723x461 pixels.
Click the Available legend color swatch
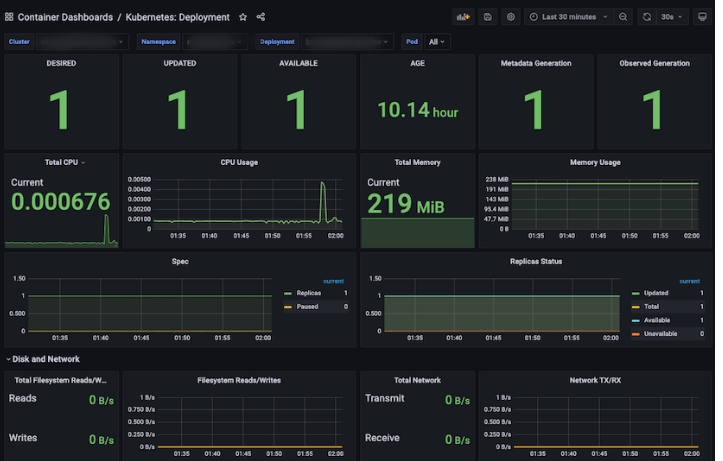[x=635, y=320]
